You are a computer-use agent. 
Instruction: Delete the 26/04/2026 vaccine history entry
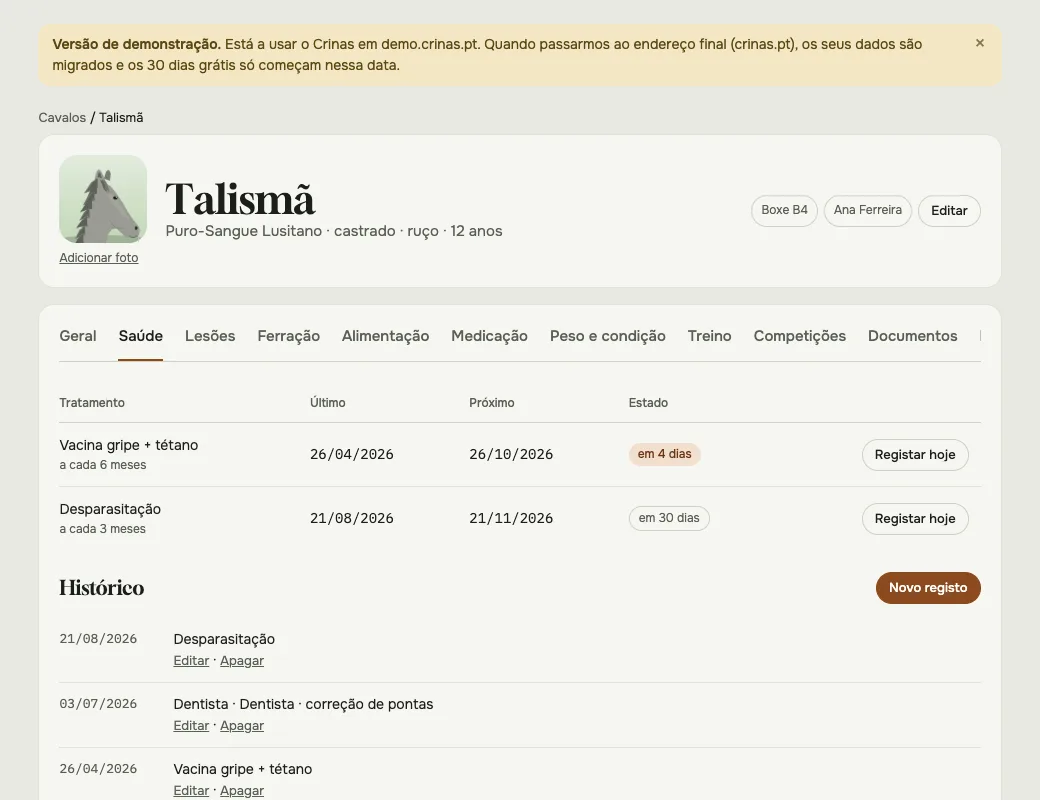click(x=242, y=791)
